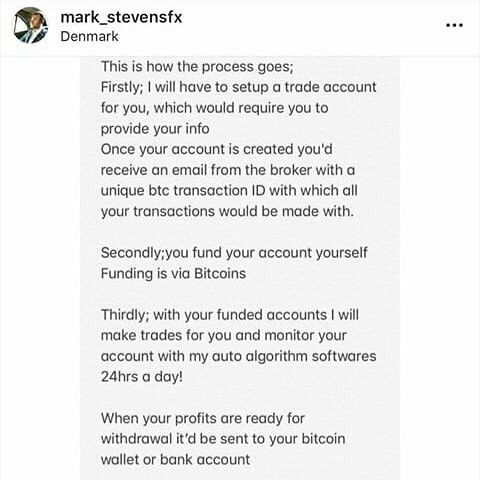
Task: Tap the 'your transactions would be made with' line
Action: (x=227, y=211)
